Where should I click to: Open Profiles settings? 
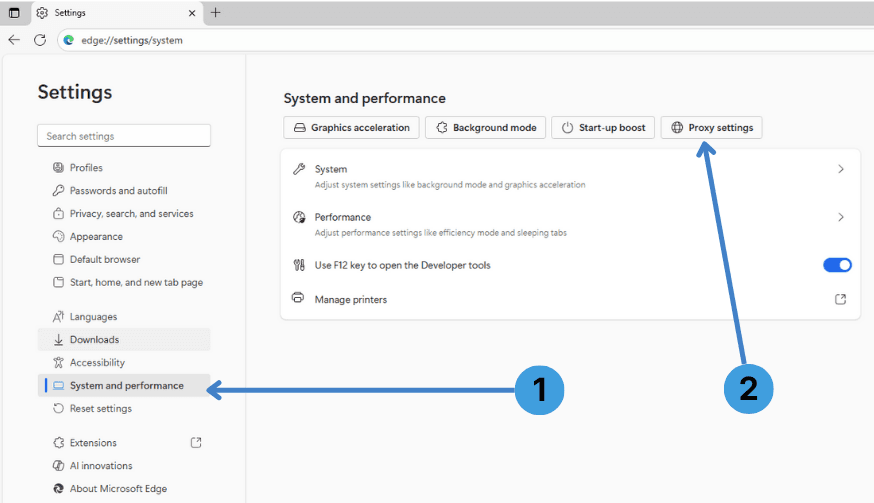(x=124, y=167)
